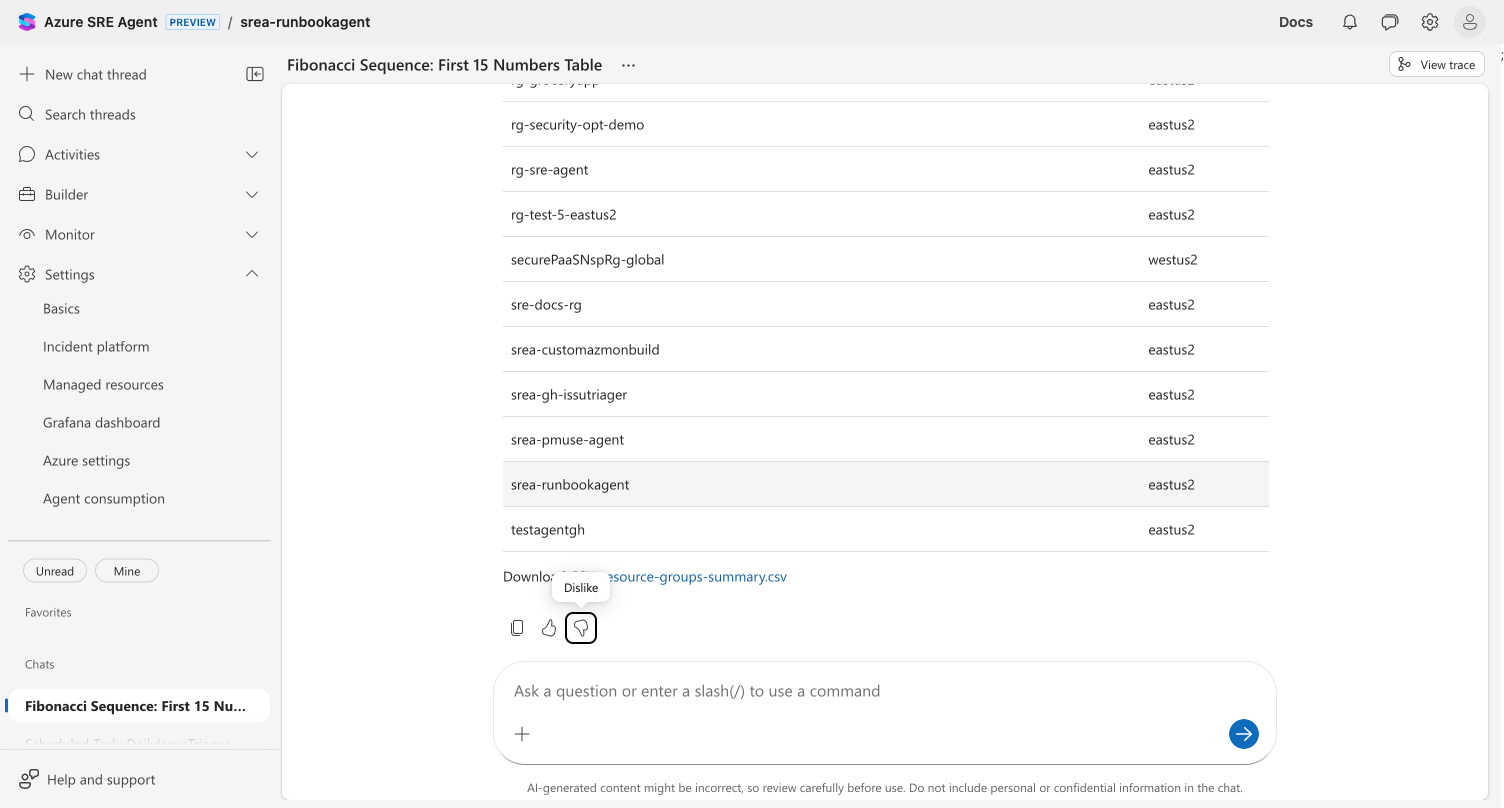Click the View trace button
The image size is (1504, 808).
[x=1437, y=64]
